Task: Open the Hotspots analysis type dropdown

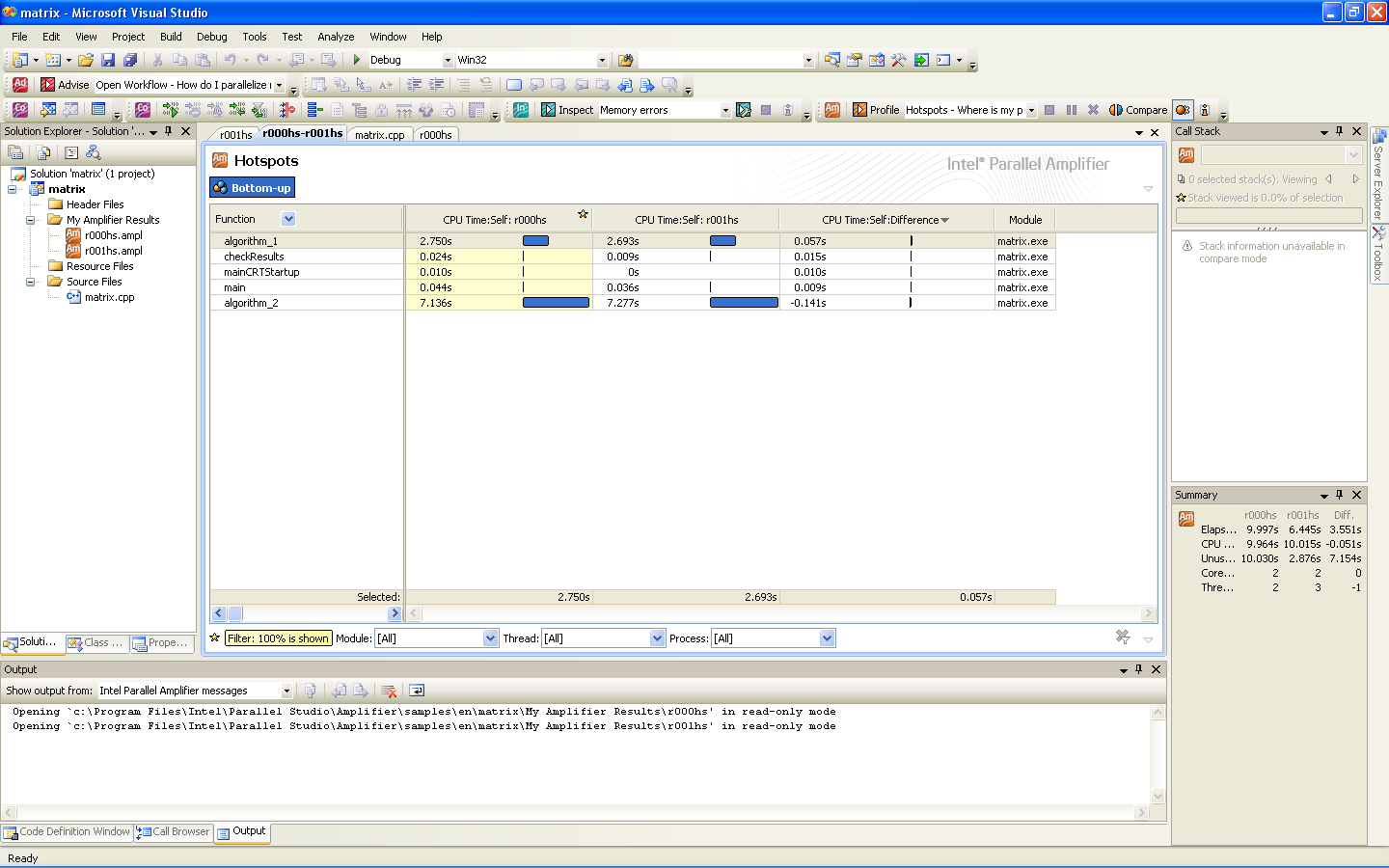Action: point(1031,110)
